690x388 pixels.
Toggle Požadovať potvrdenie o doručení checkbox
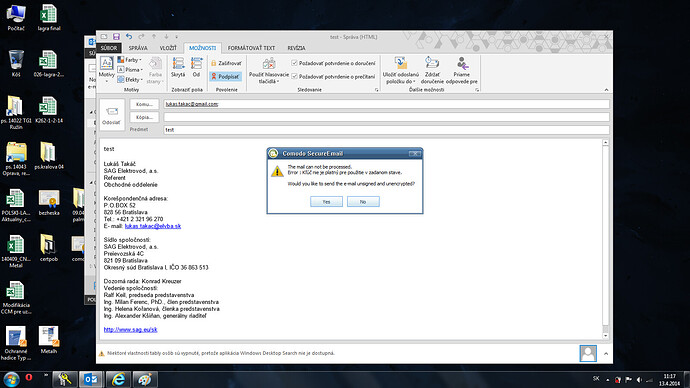point(294,63)
